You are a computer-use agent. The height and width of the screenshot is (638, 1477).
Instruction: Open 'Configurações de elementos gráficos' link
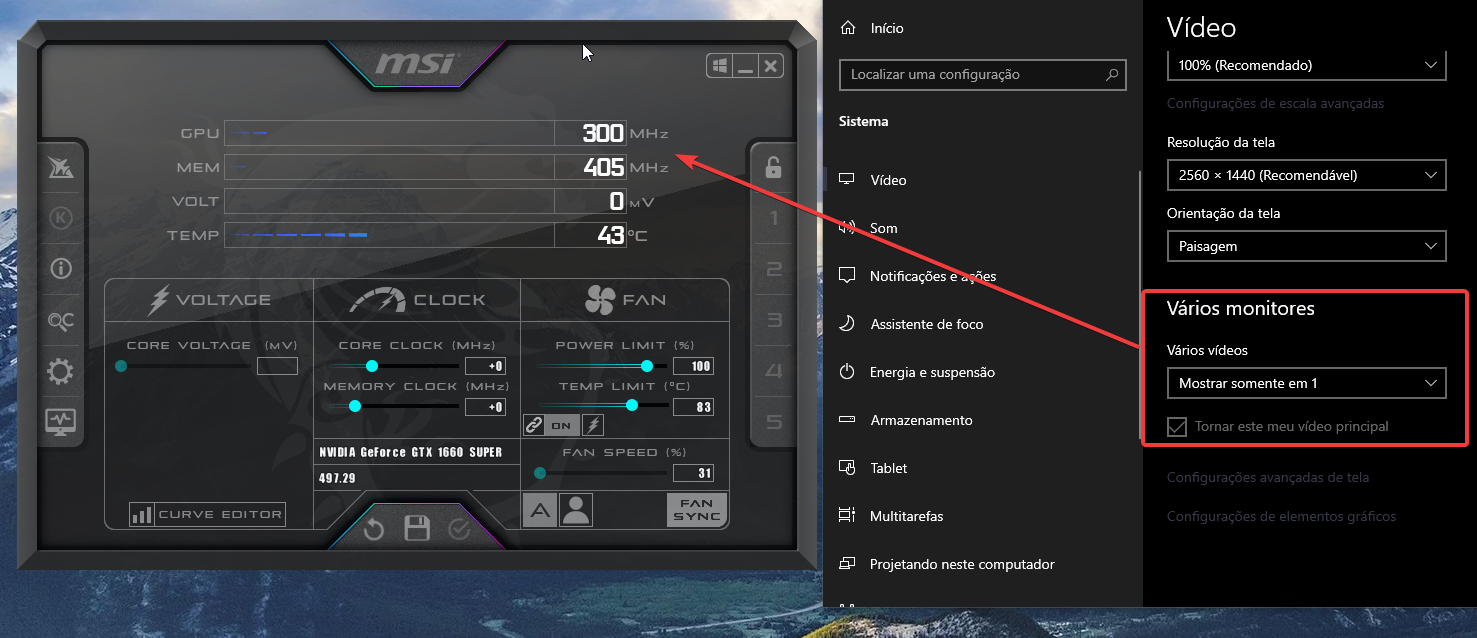click(1281, 516)
